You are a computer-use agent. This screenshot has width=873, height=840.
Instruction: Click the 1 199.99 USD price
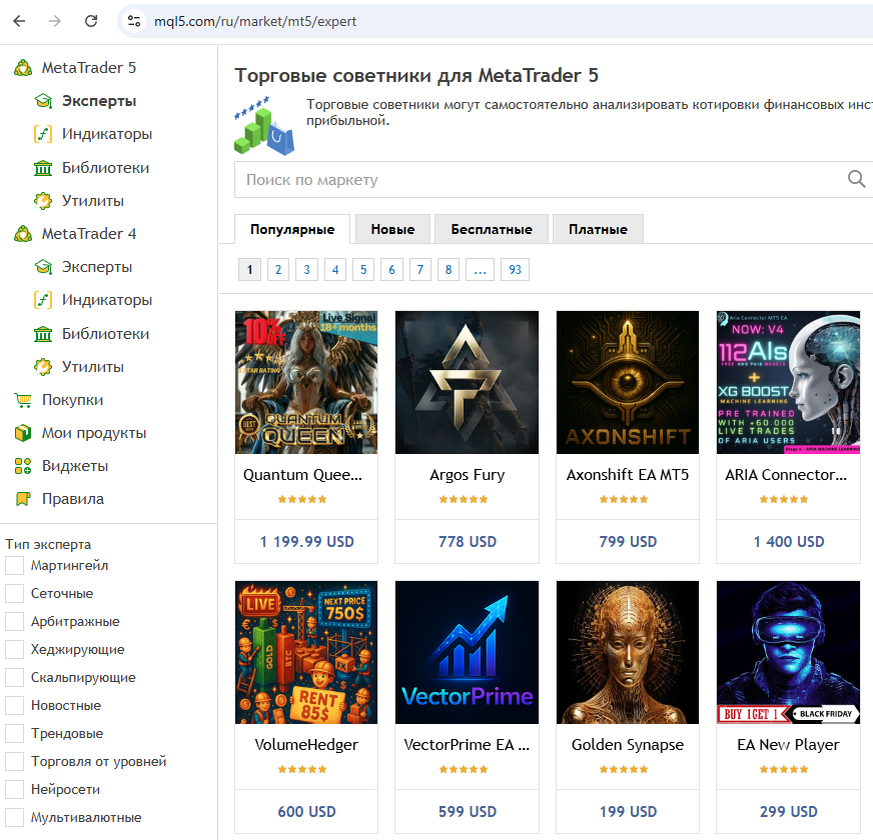click(x=307, y=542)
